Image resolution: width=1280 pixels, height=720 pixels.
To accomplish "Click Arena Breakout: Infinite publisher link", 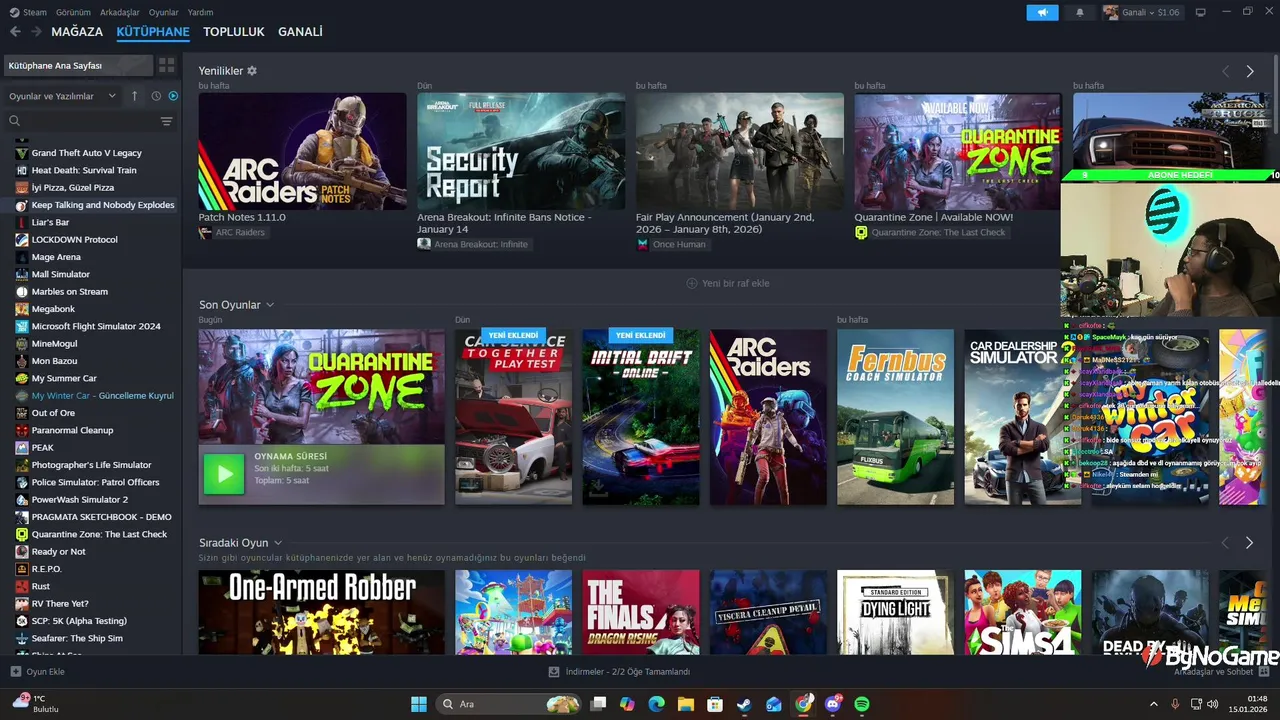I will click(480, 244).
